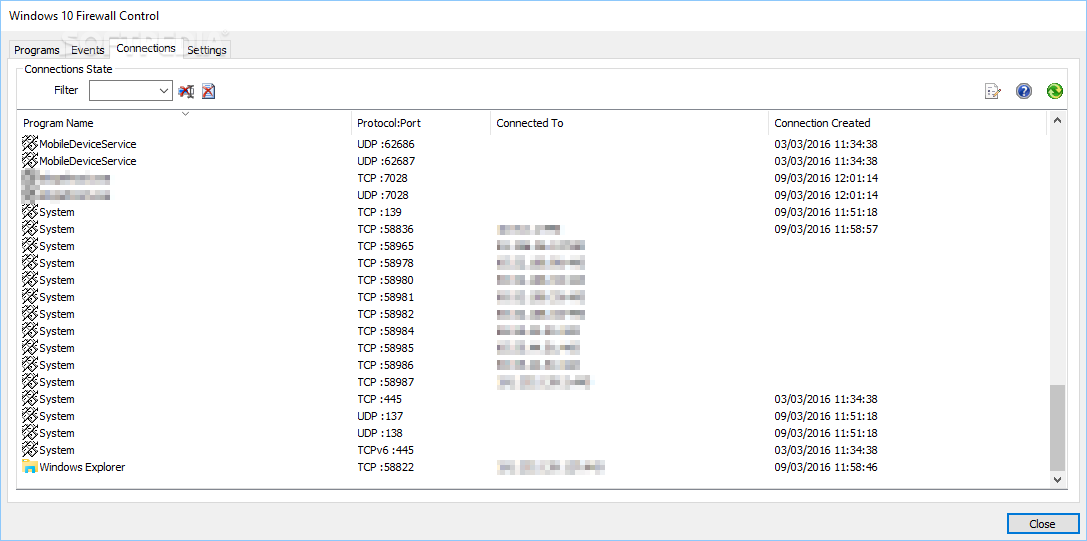Click the System icon in TCP :58987 row

point(30,382)
